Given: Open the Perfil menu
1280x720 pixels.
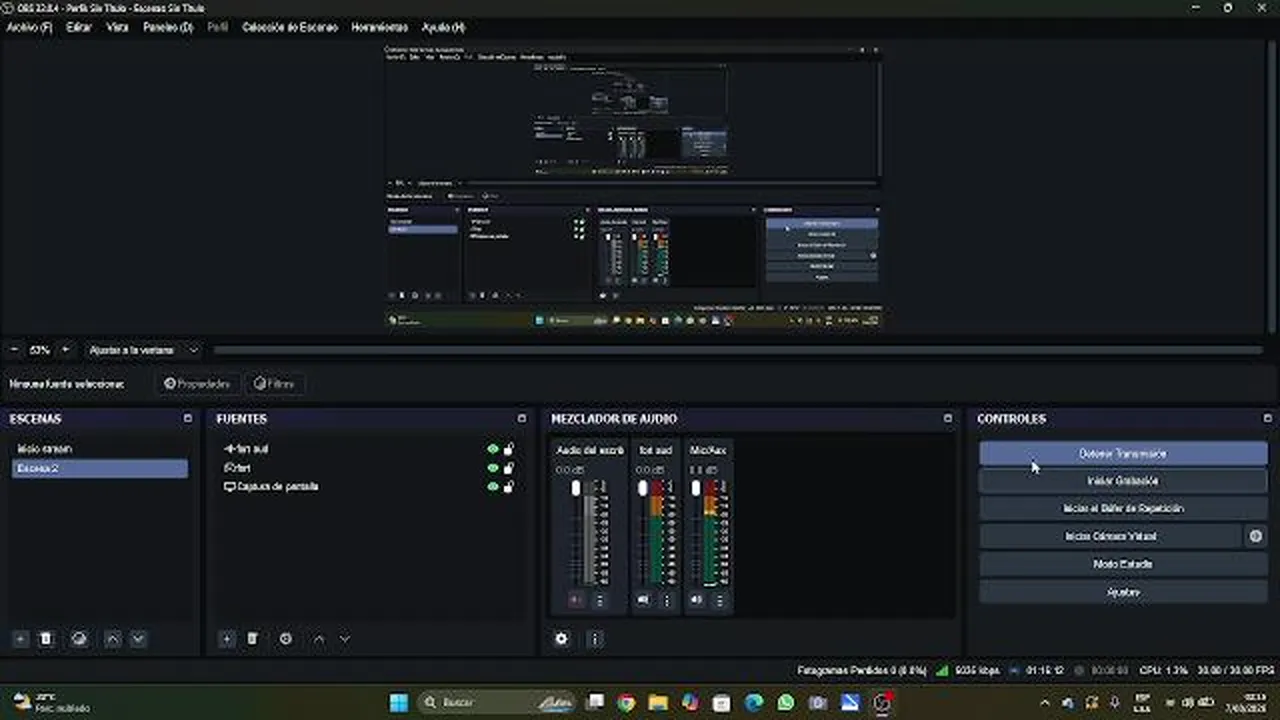Looking at the screenshot, I should pos(218,27).
